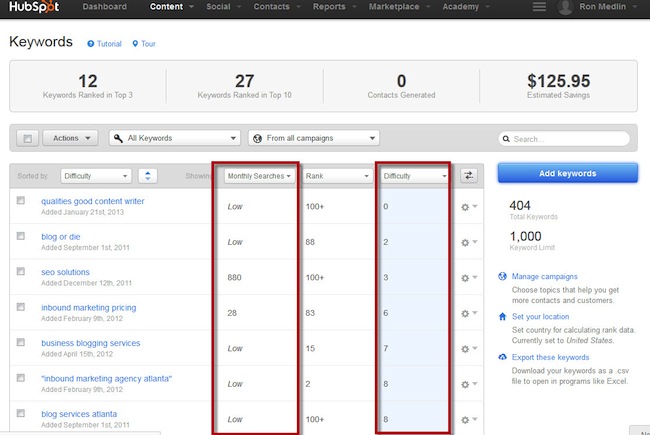
Task: Open gear menu for inbound marketing pricing
Action: 469,313
